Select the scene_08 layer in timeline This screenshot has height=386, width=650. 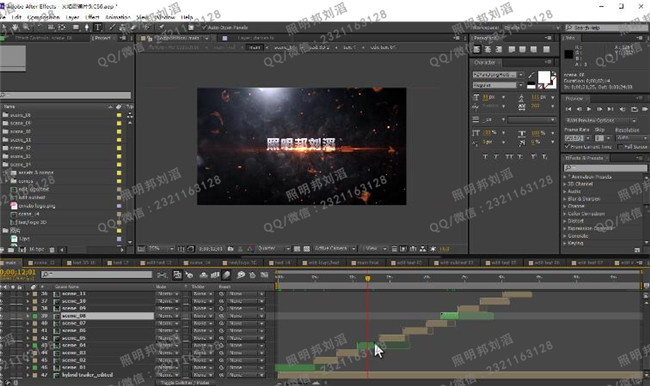107,316
